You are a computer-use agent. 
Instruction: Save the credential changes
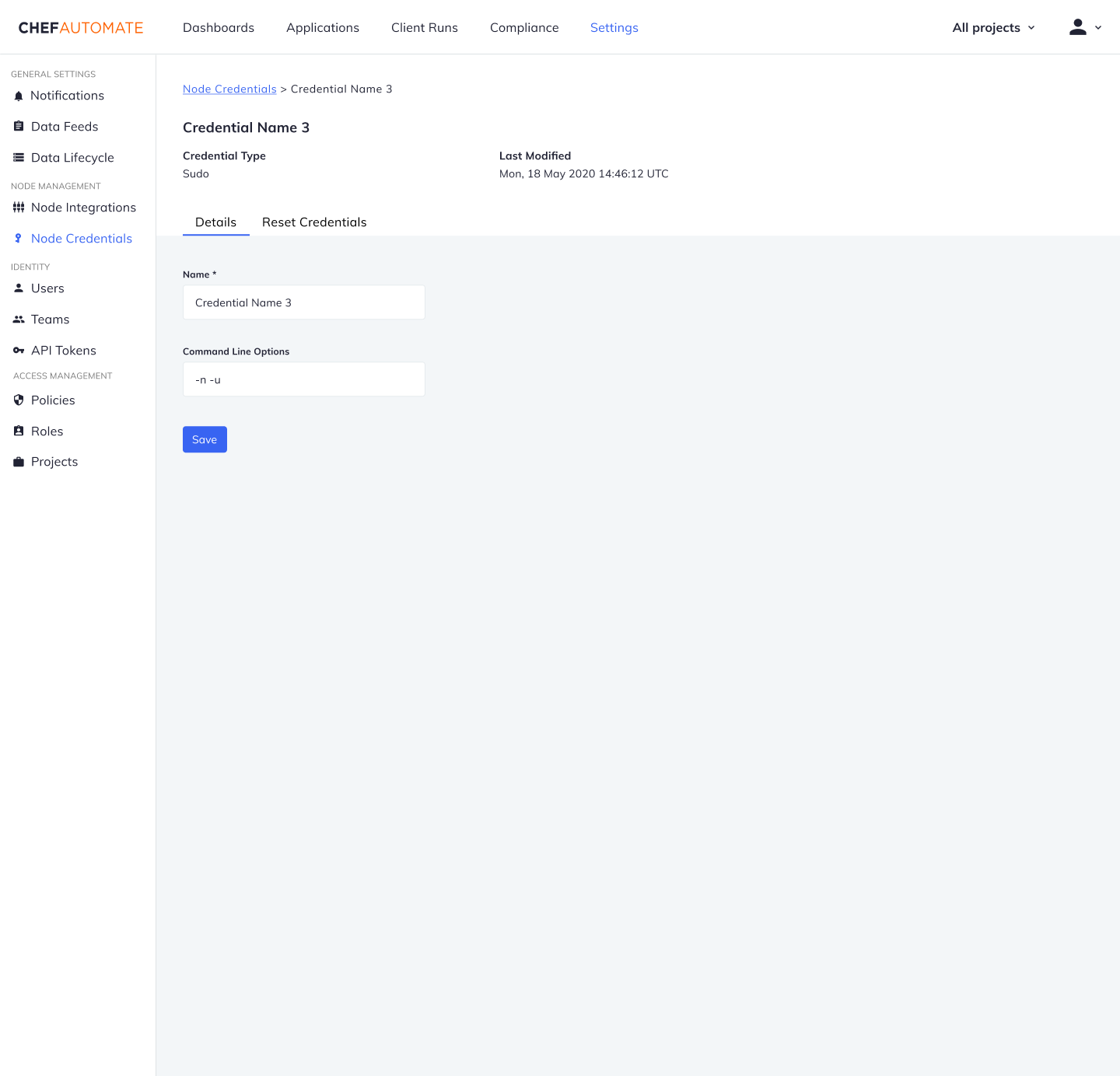coord(205,439)
